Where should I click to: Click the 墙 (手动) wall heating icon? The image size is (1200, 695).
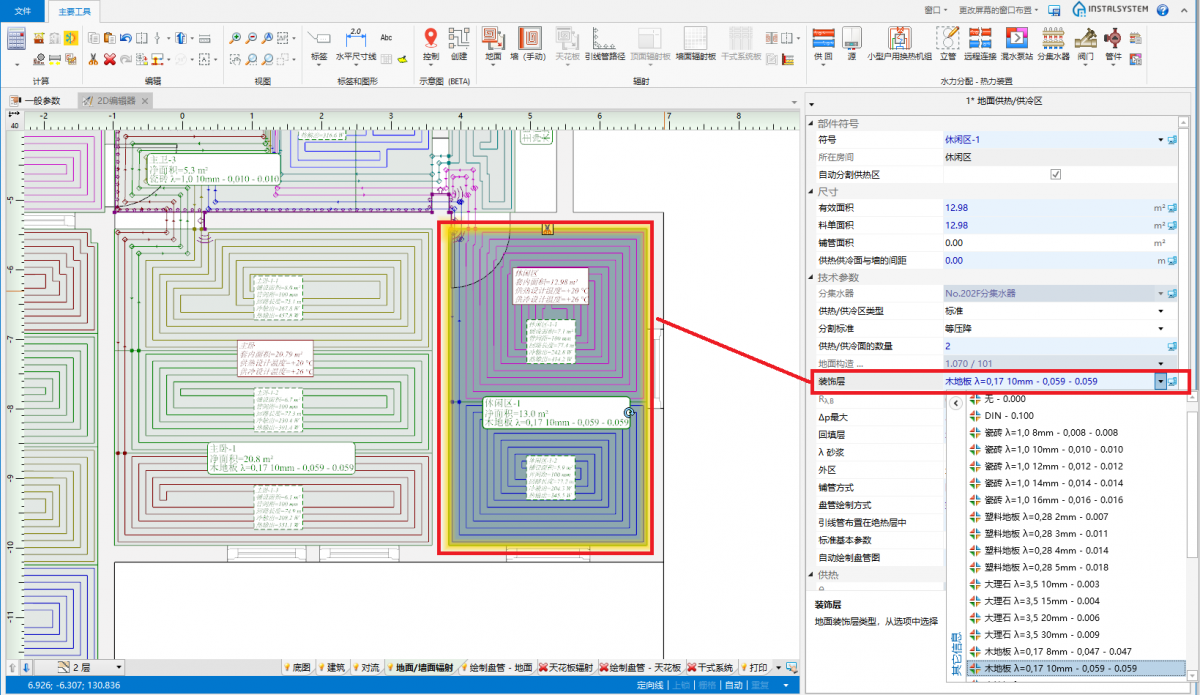tap(529, 39)
